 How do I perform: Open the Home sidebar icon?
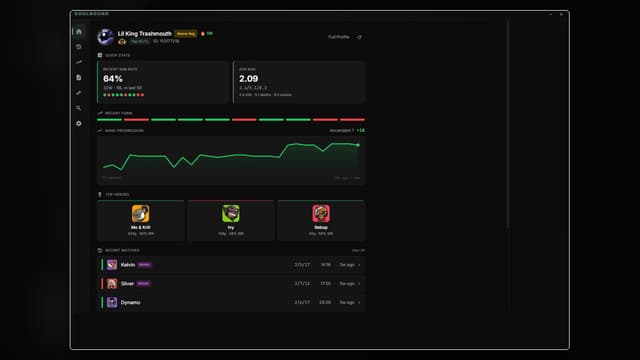click(79, 32)
